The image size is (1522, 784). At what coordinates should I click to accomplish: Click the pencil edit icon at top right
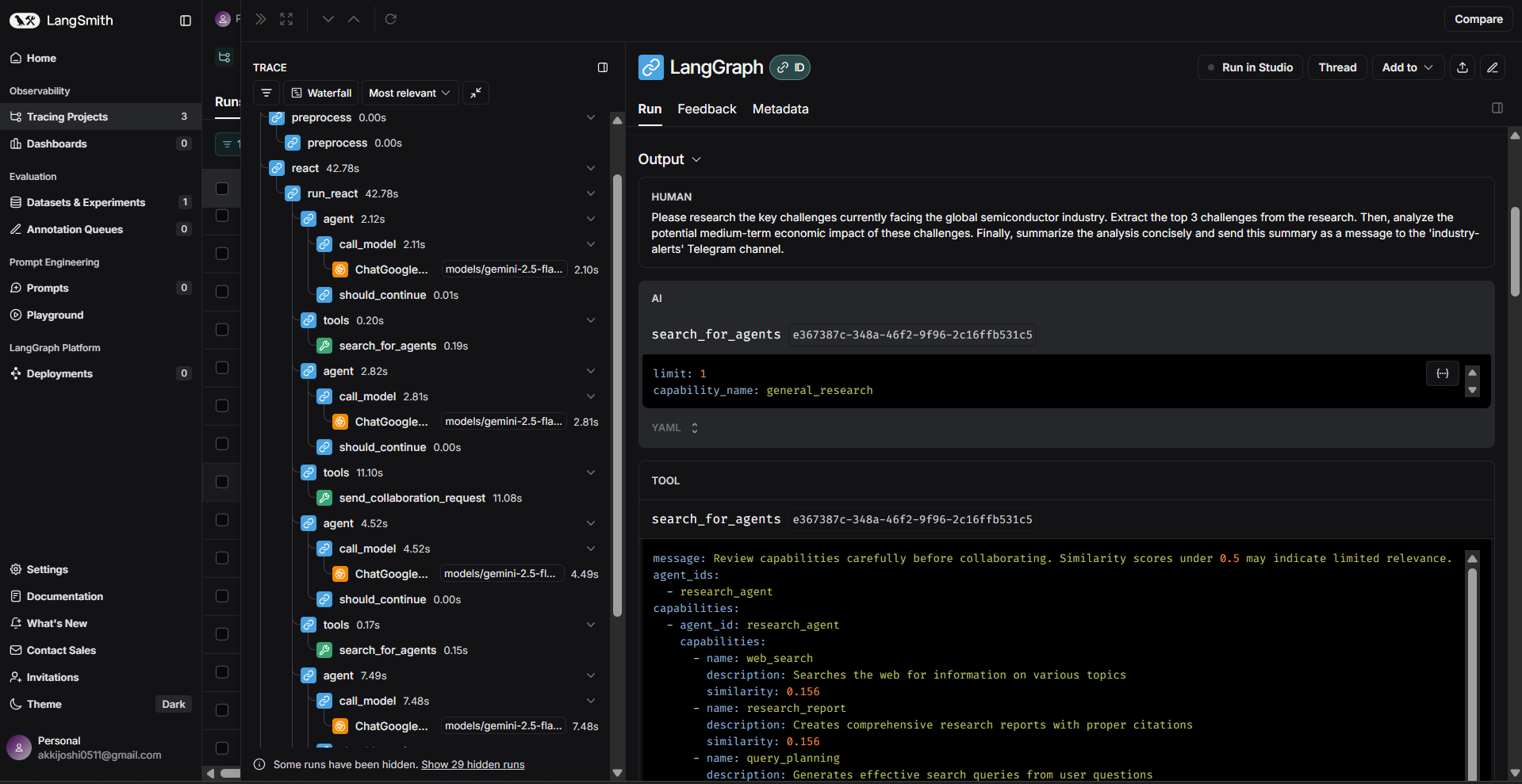(x=1493, y=67)
